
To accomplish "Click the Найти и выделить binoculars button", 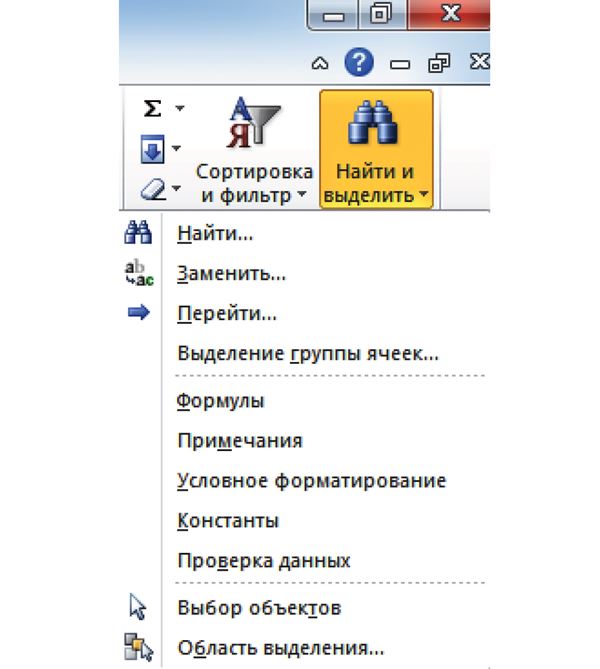I will 376,149.
